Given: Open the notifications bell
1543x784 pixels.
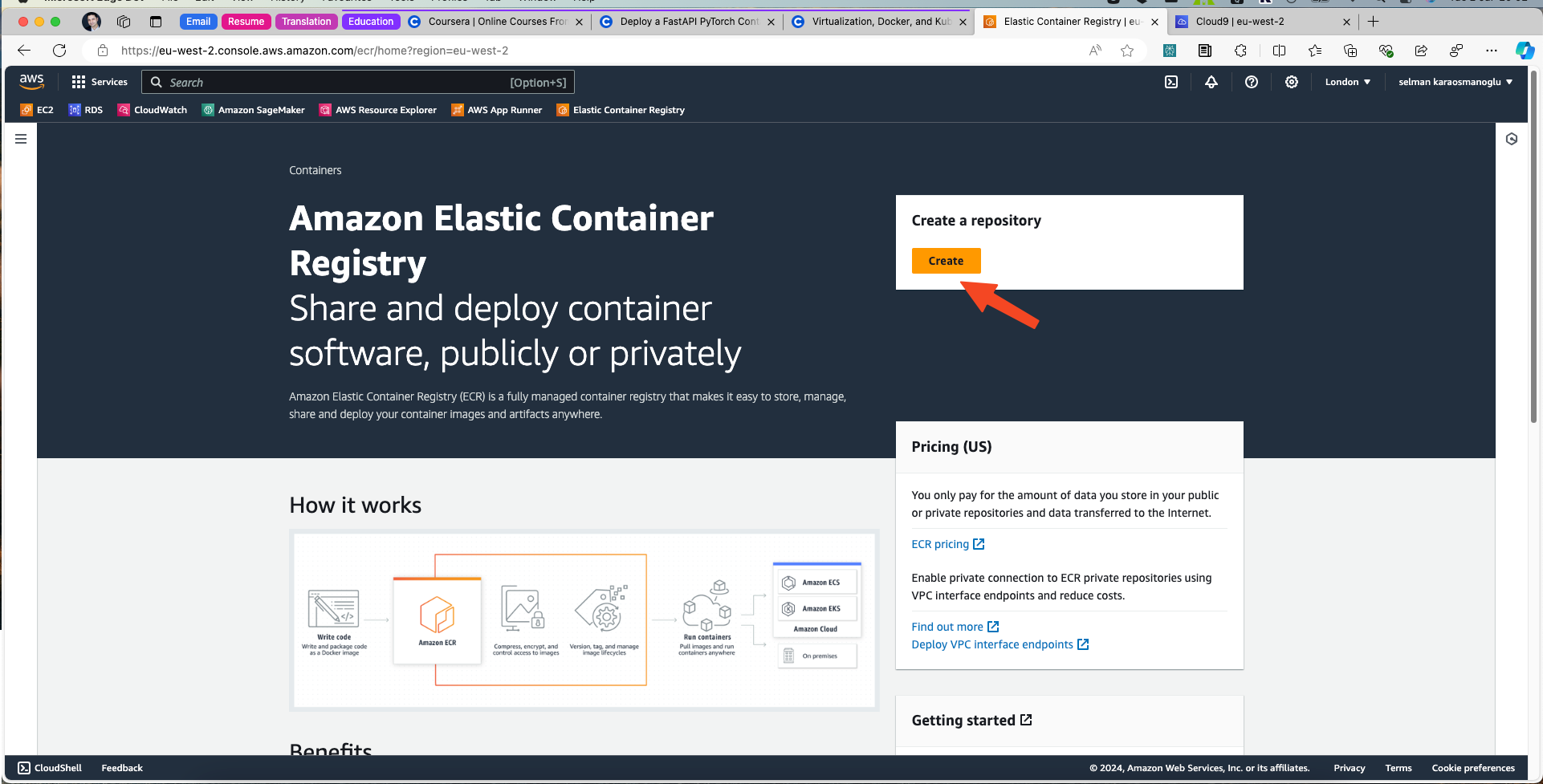Looking at the screenshot, I should pyautogui.click(x=1211, y=82).
